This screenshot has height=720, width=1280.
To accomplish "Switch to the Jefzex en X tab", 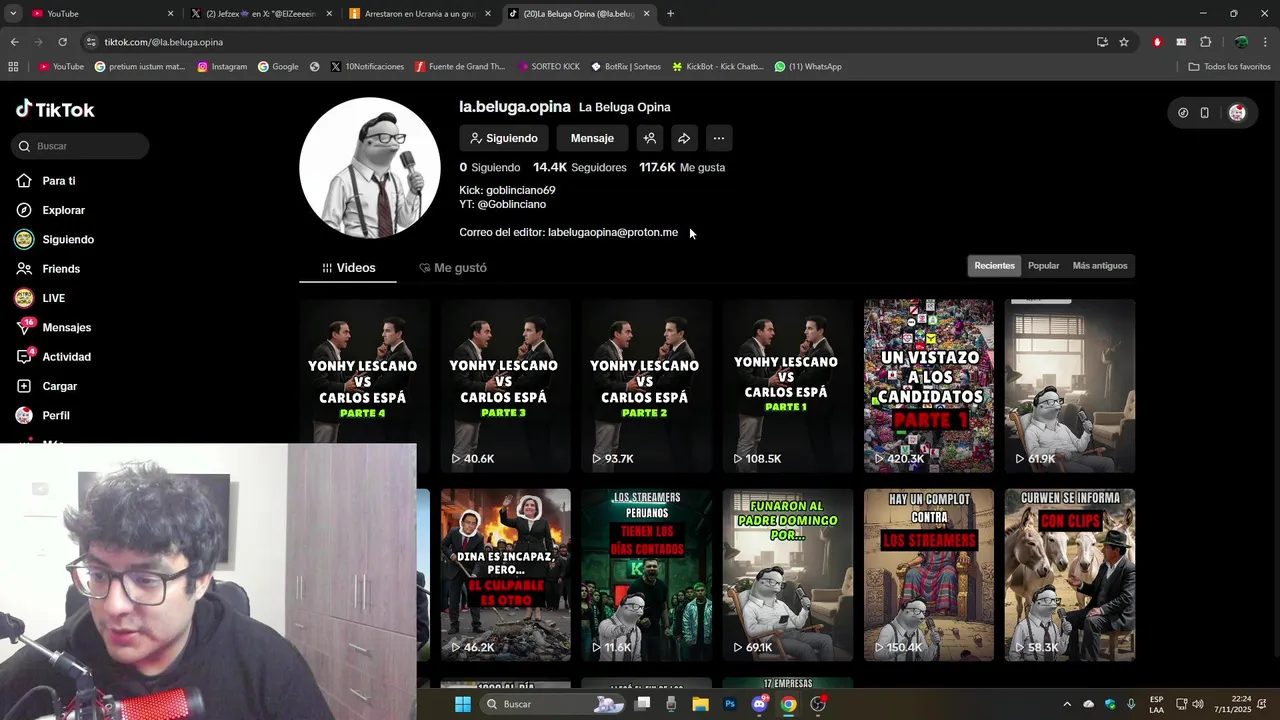I will pos(260,13).
